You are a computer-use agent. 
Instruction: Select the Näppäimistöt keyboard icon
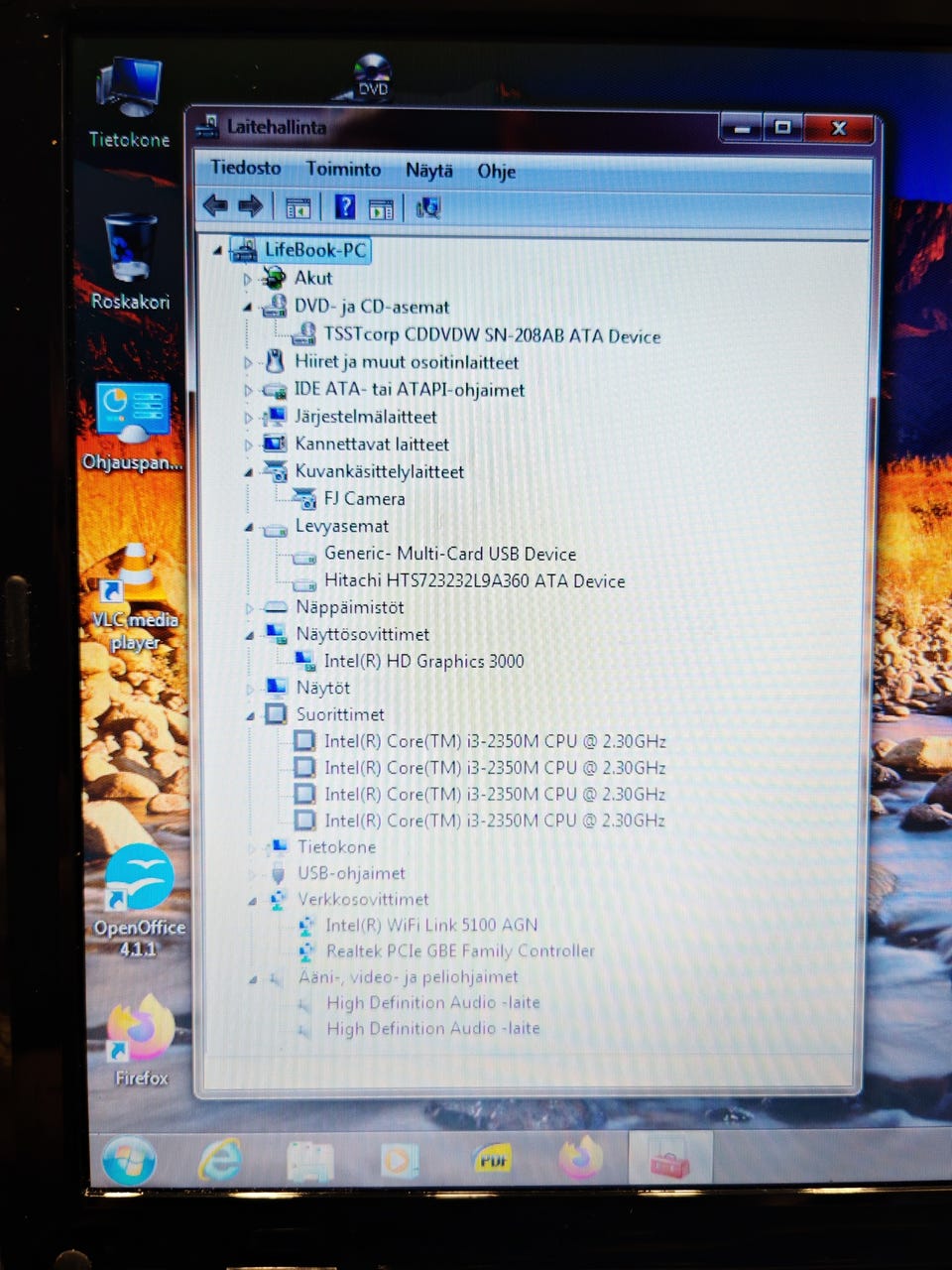276,607
